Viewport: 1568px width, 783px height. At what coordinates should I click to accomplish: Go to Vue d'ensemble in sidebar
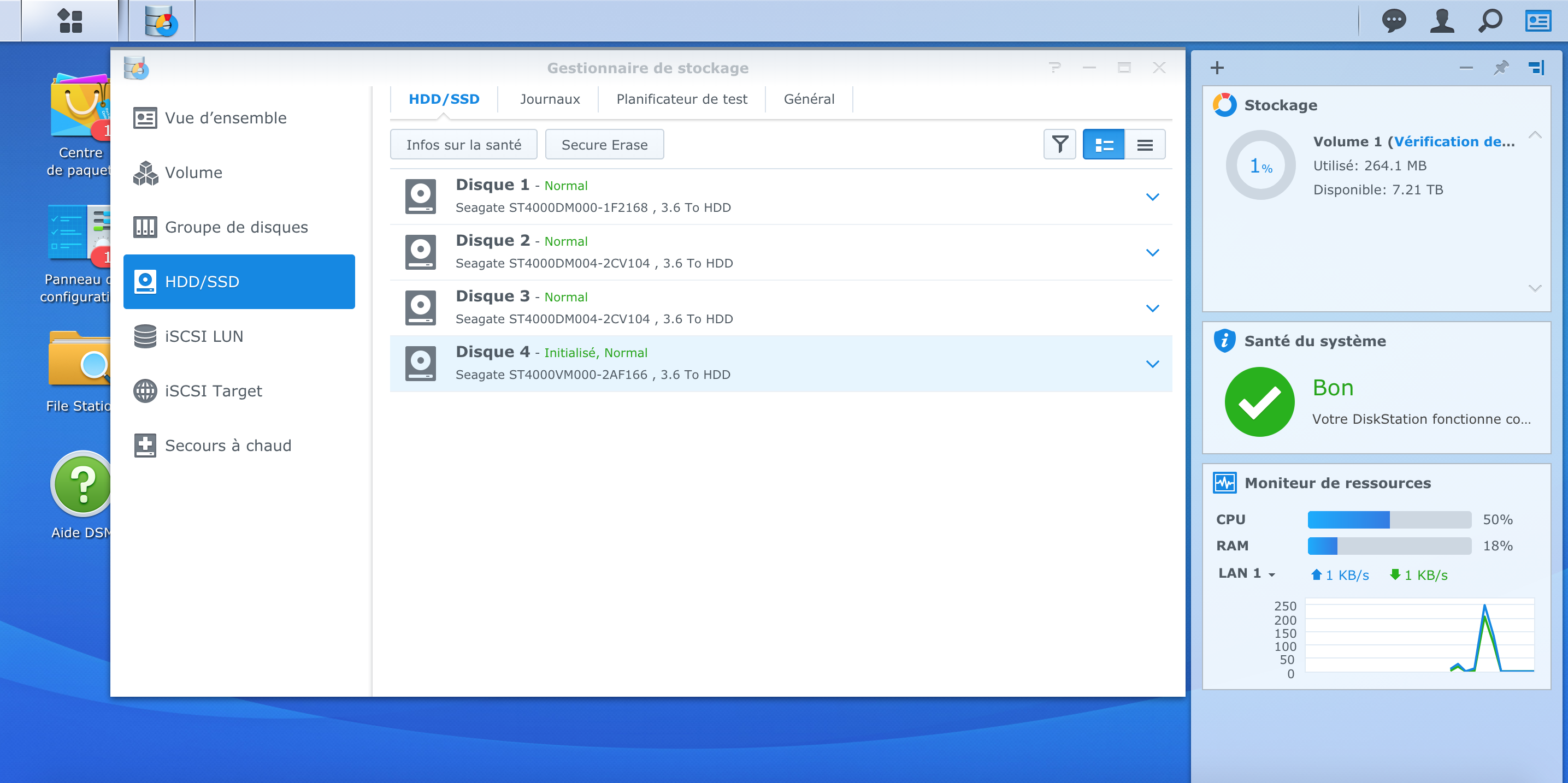[239, 118]
